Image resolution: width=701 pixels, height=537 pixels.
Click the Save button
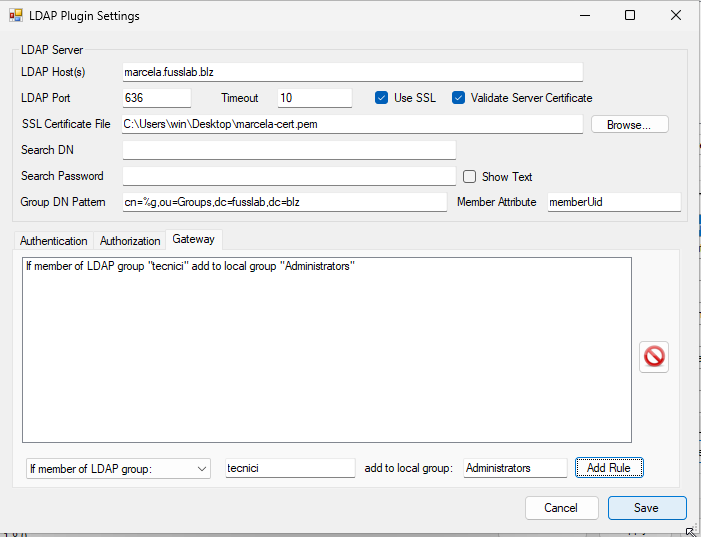click(646, 508)
